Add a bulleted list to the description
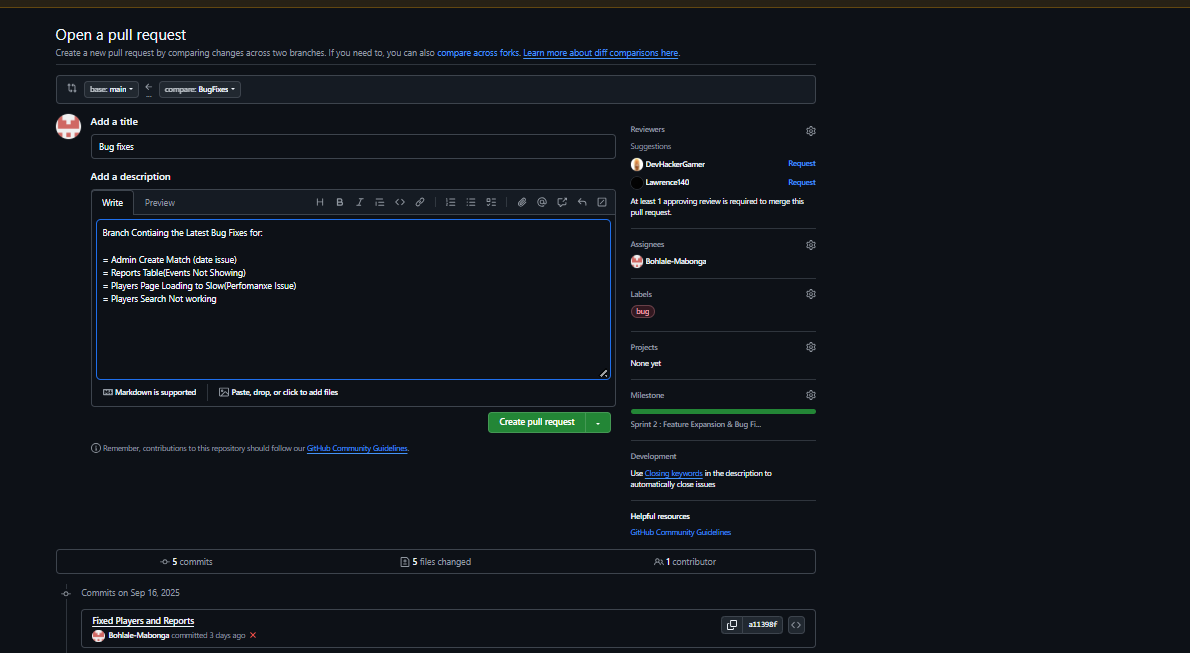This screenshot has width=1190, height=653. click(470, 202)
